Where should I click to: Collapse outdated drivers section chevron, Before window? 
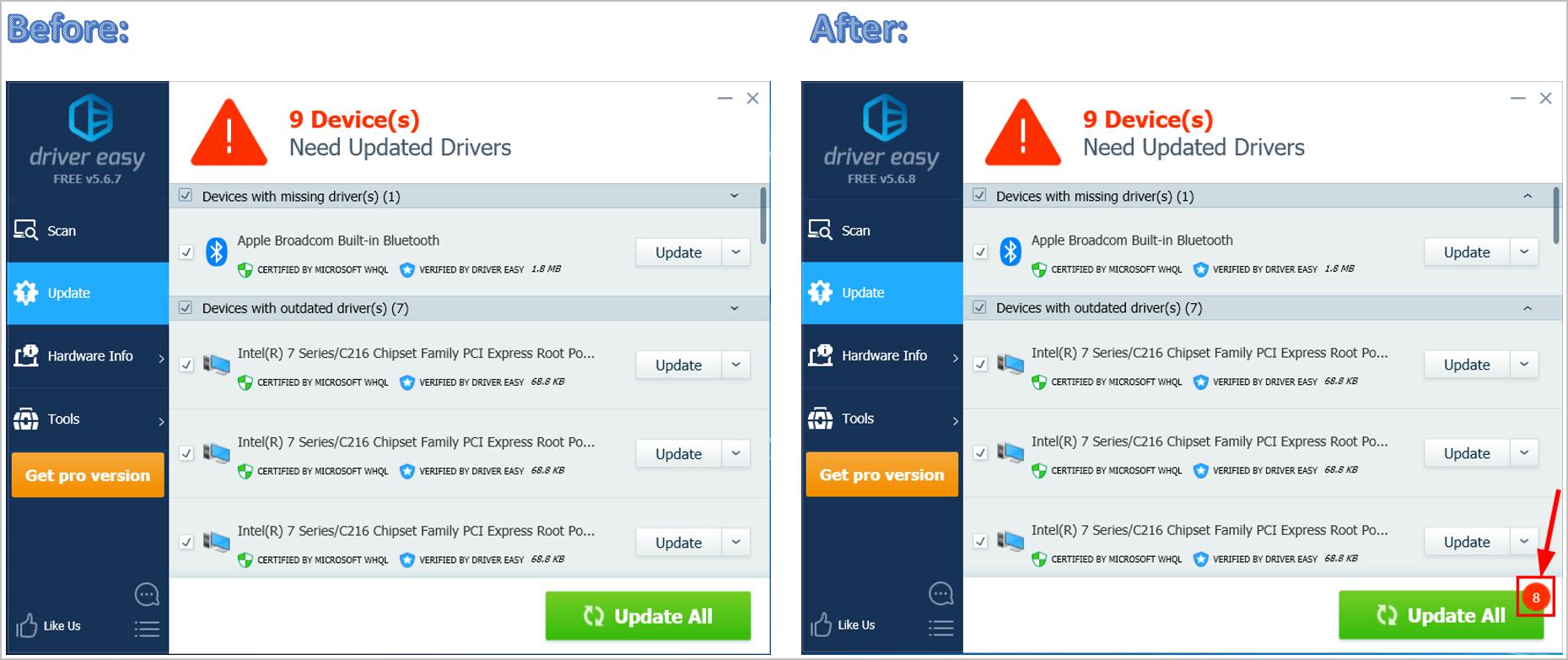pos(735,308)
